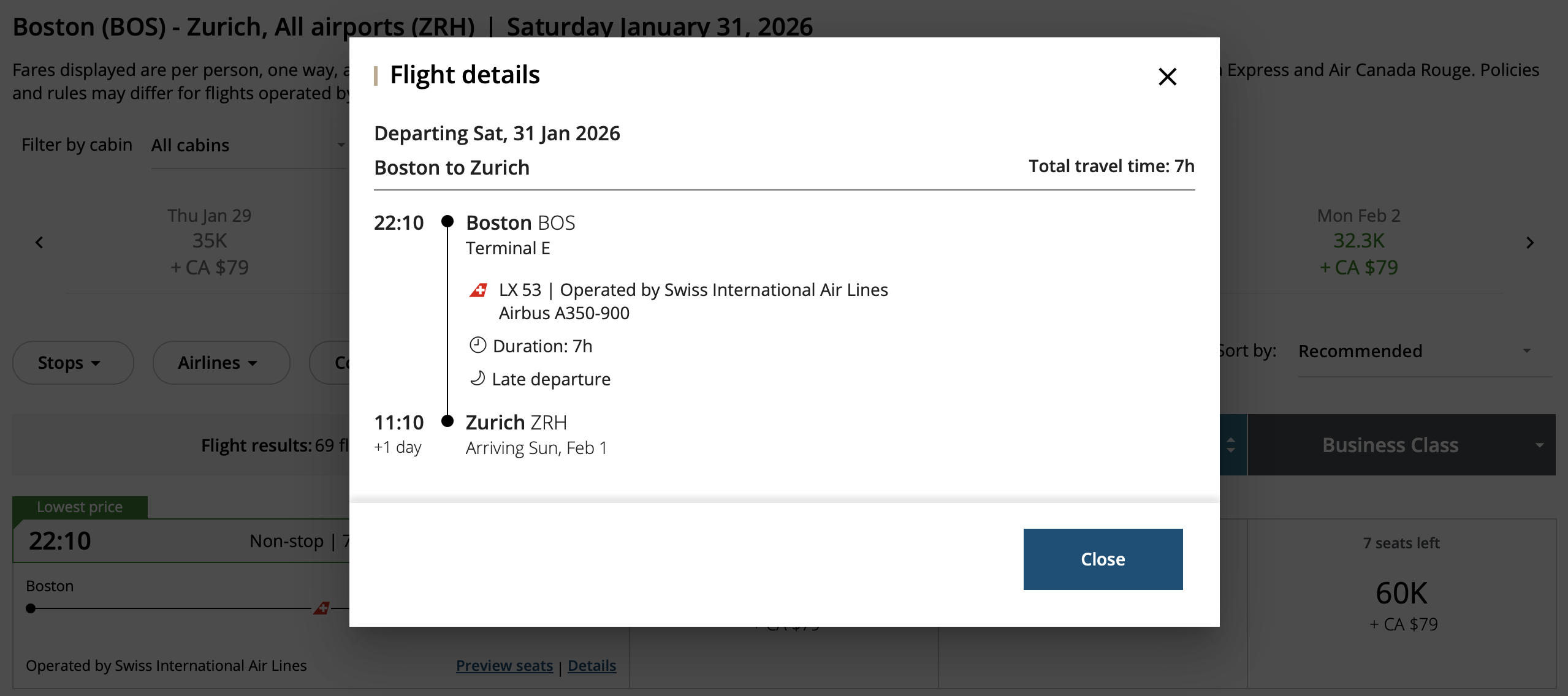Open the Preview seats link

504,665
